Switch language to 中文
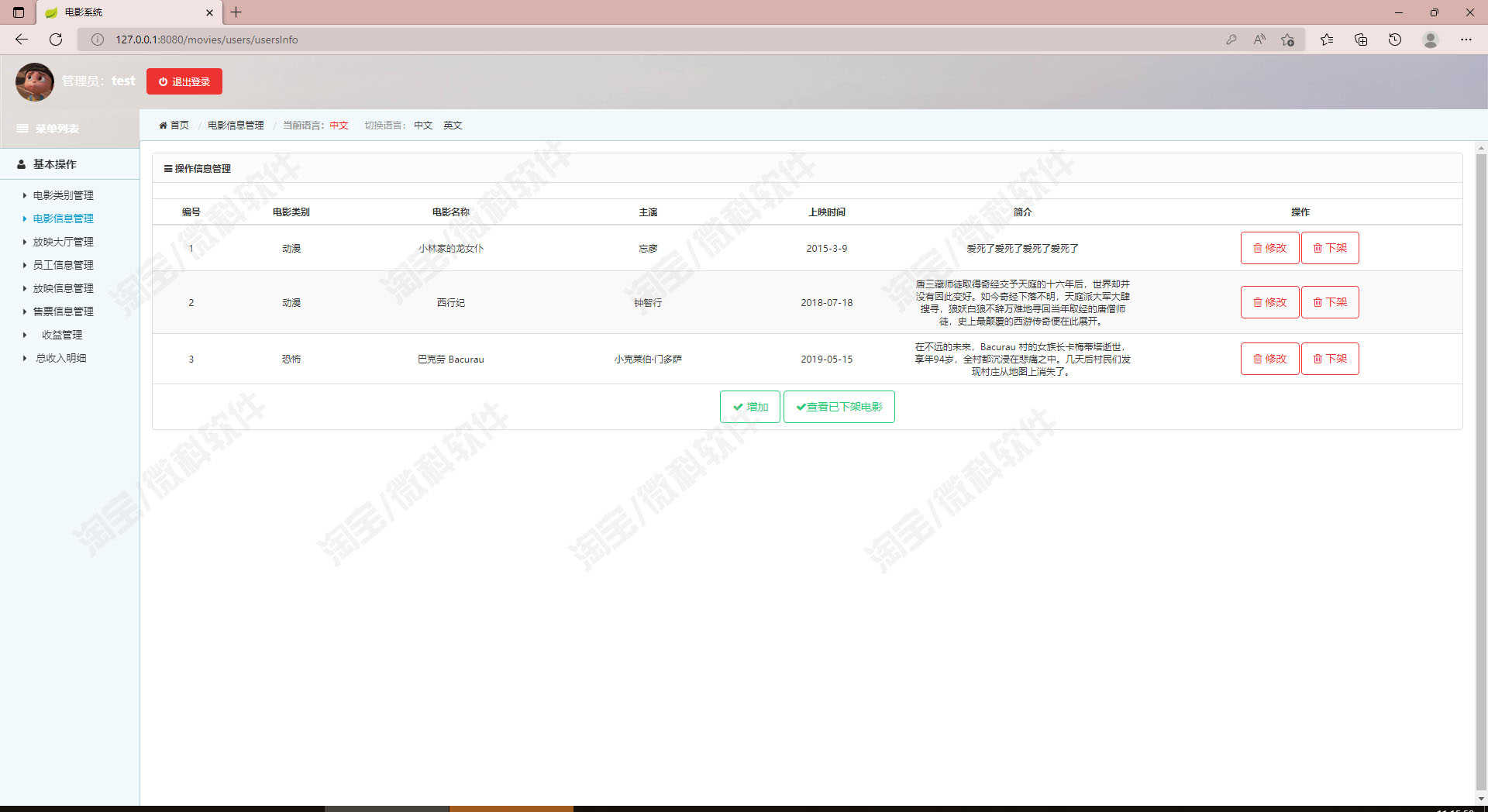Image resolution: width=1488 pixels, height=812 pixels. [x=423, y=126]
